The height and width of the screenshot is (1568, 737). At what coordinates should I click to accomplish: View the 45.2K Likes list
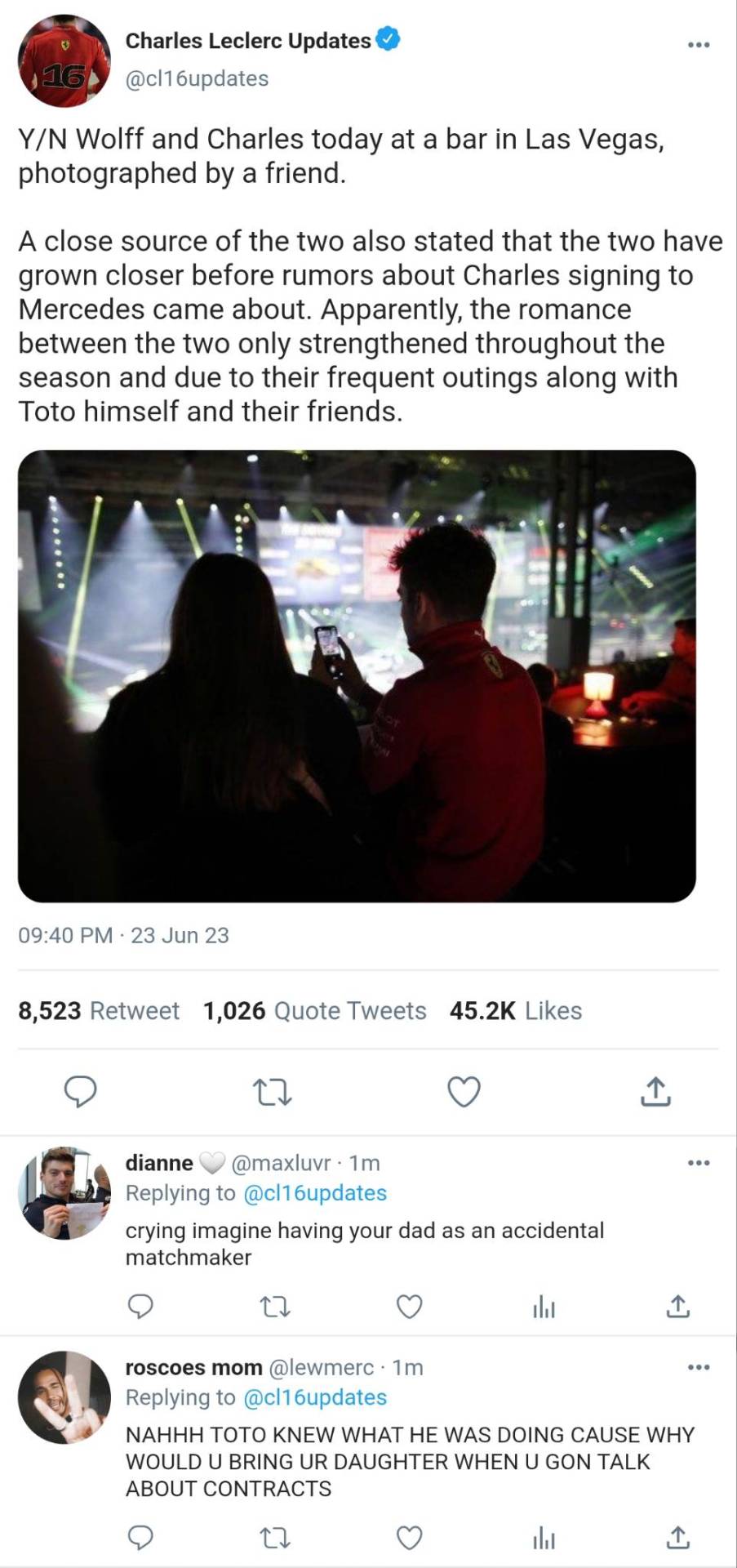point(515,1011)
